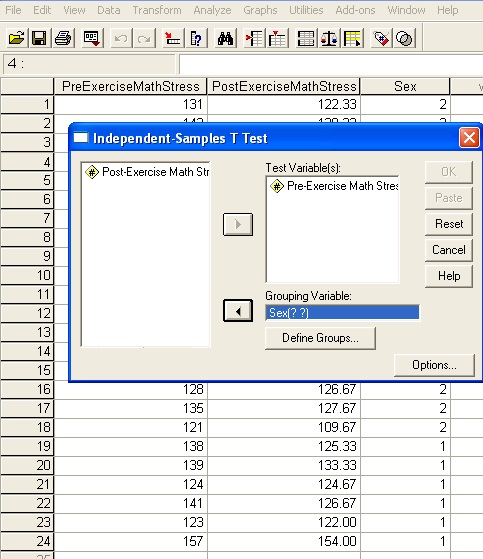Click the Define Groups... button

[x=320, y=338]
